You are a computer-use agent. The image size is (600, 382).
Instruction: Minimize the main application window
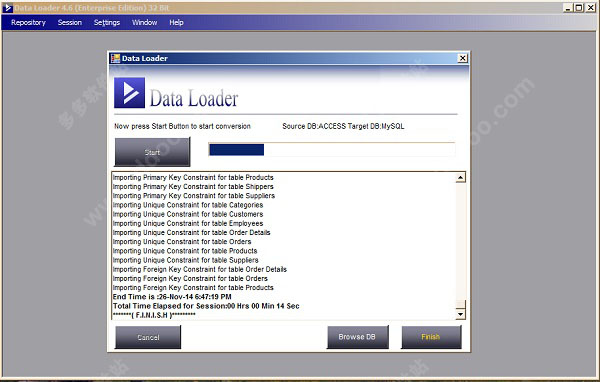click(568, 8)
